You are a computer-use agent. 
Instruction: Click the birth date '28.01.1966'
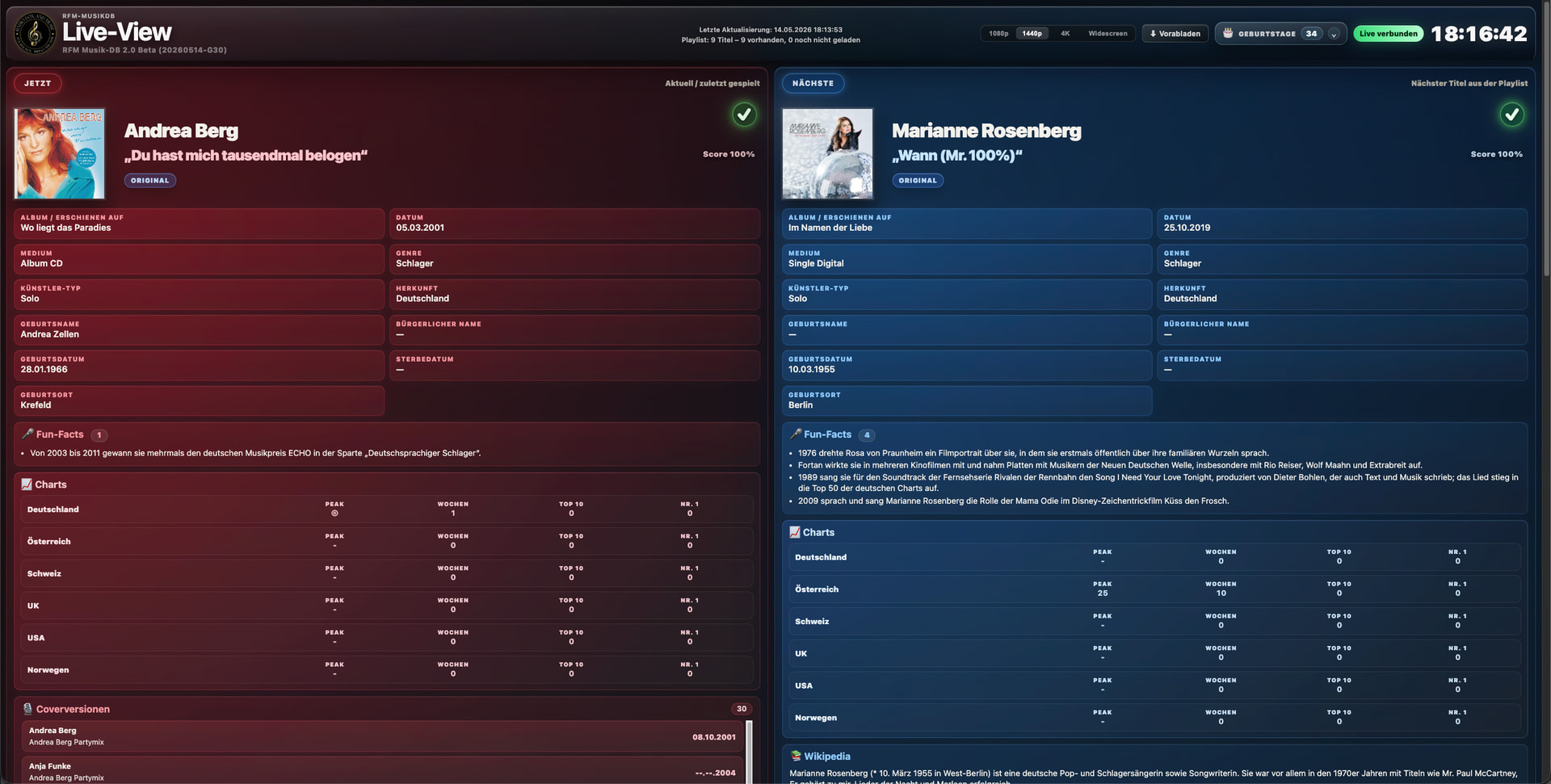tap(44, 370)
